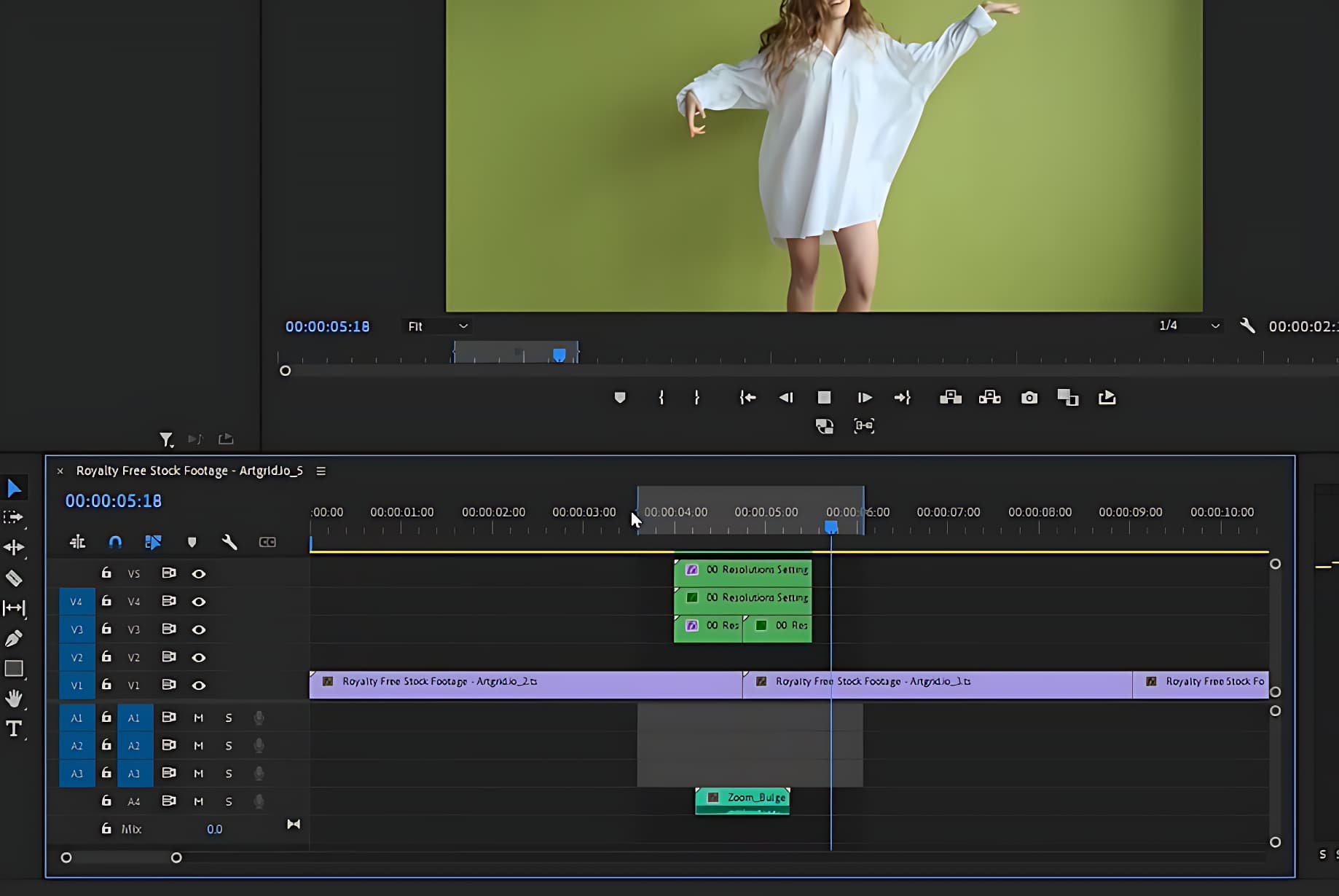Click the Add Marker icon in timeline
Viewport: 1339px width, 896px height.
click(x=192, y=542)
